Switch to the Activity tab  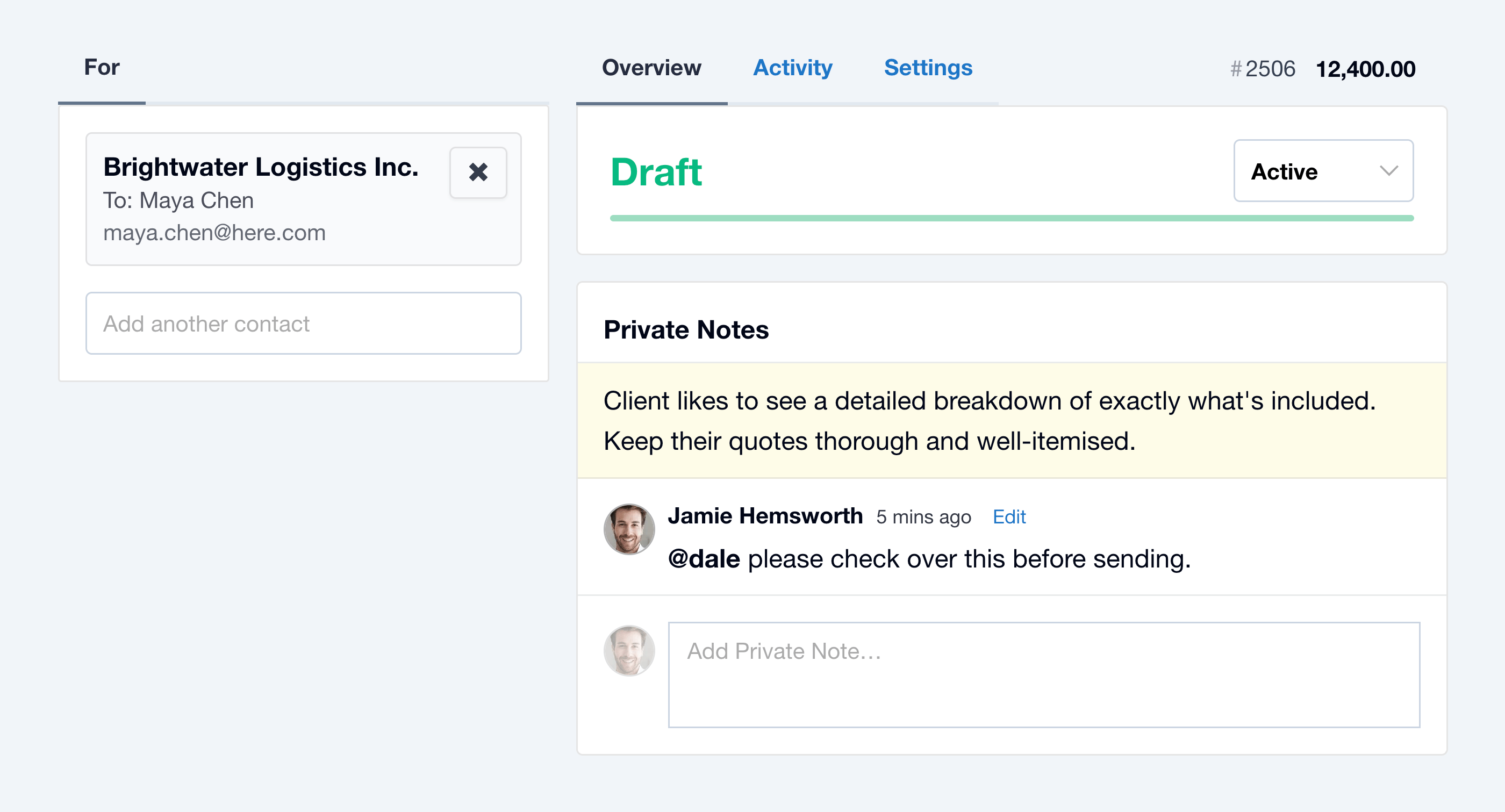pyautogui.click(x=792, y=68)
